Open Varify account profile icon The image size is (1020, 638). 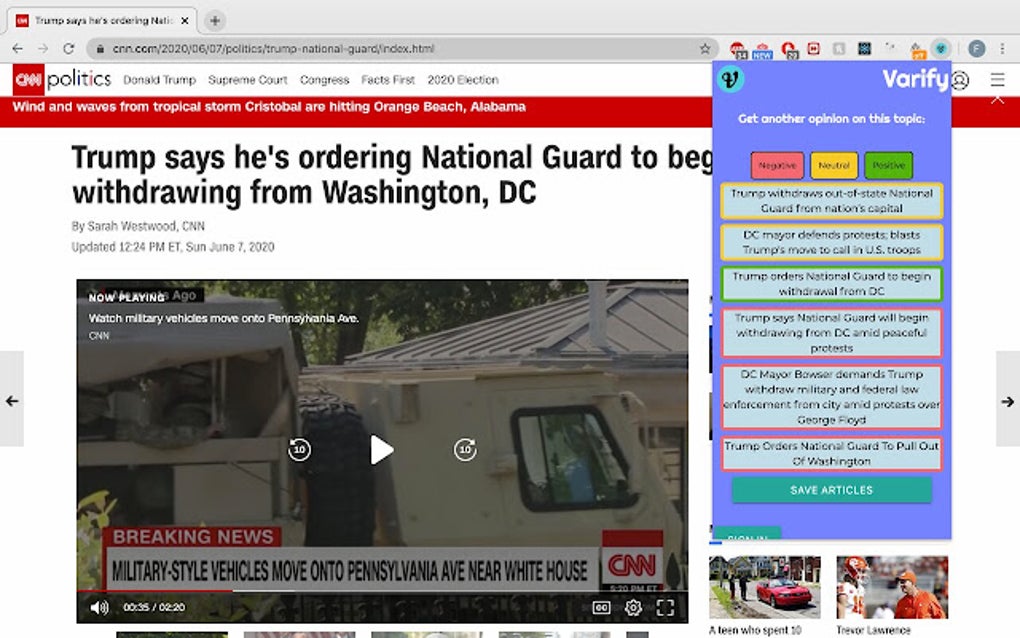[x=960, y=81]
